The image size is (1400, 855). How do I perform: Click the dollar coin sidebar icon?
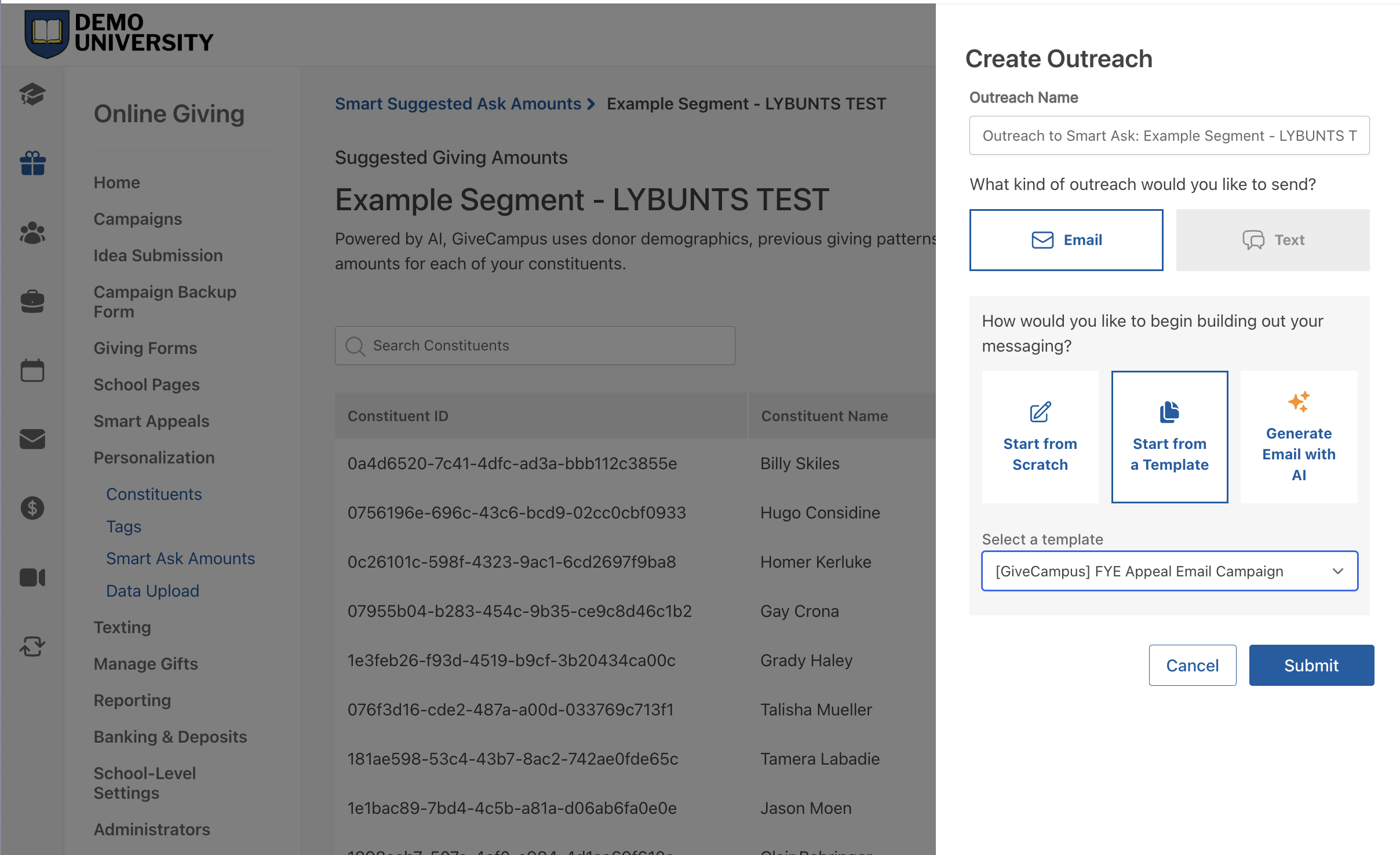click(x=32, y=508)
